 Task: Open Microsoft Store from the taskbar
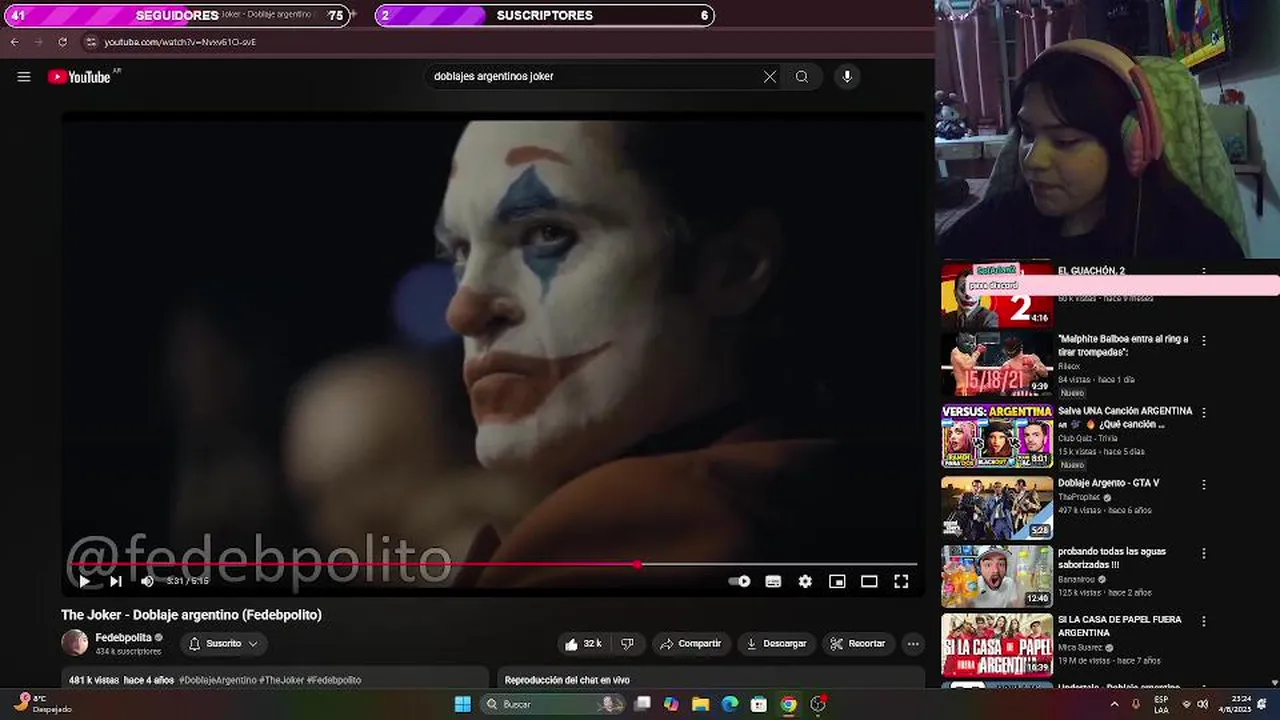coord(759,704)
